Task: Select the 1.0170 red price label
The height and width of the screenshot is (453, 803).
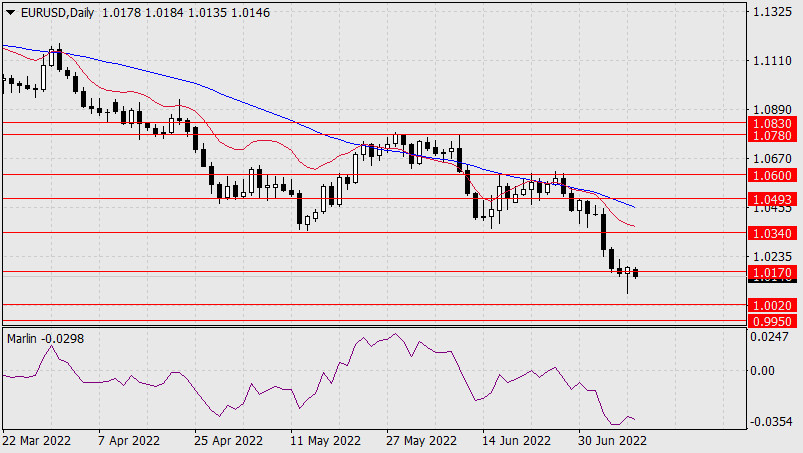Action: (773, 272)
